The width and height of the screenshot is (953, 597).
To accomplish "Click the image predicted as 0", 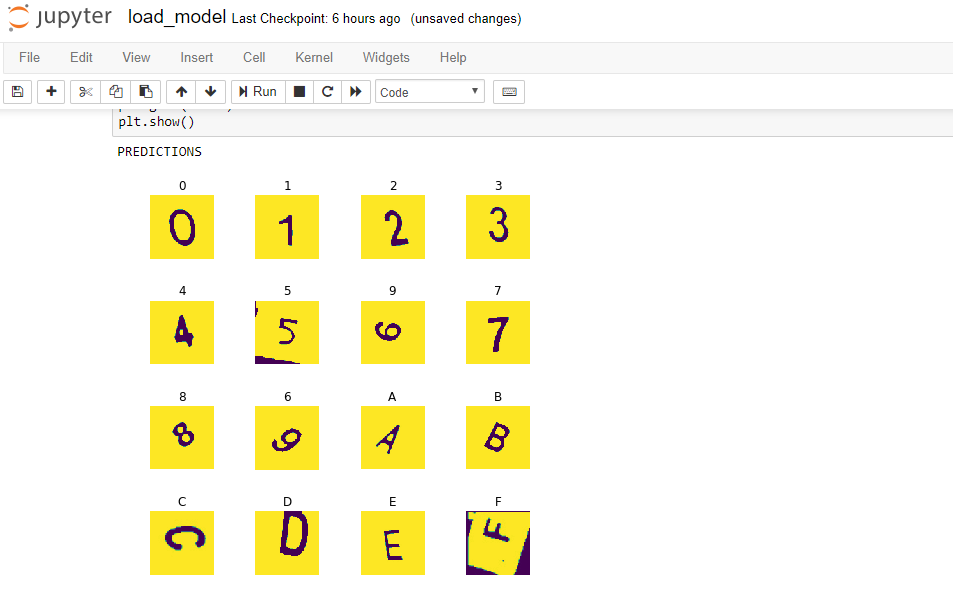I will point(182,227).
